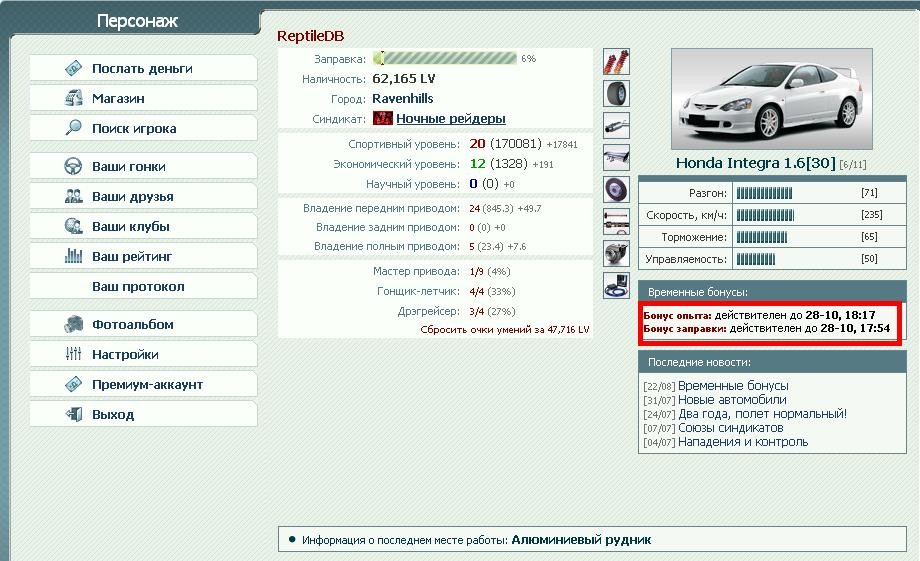Click the Персонаж header tab
This screenshot has height=561, width=920.
click(137, 21)
